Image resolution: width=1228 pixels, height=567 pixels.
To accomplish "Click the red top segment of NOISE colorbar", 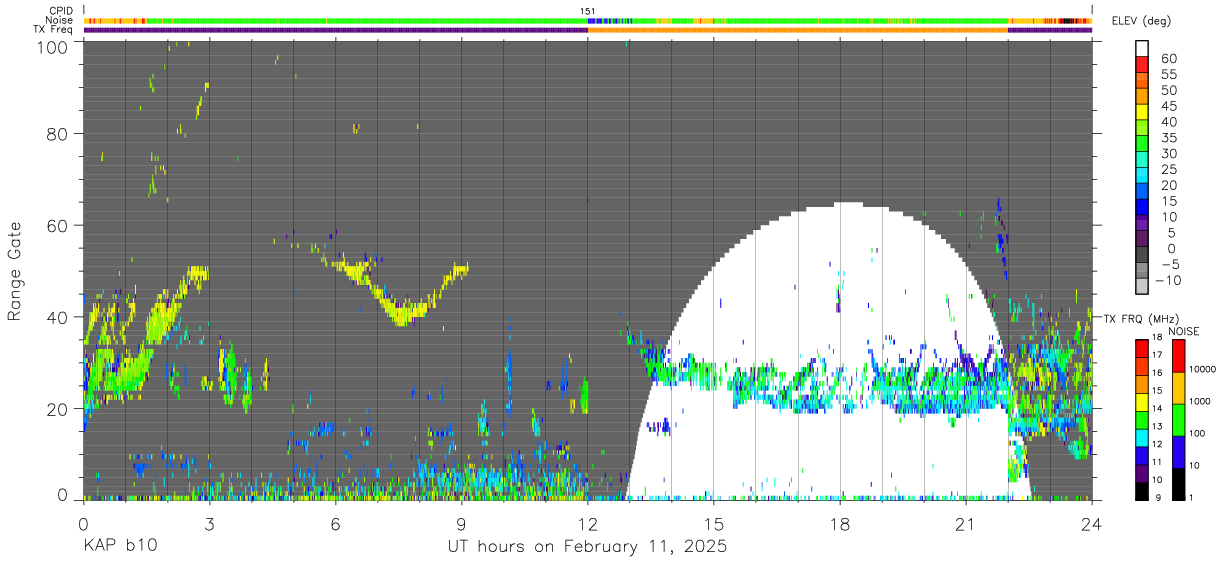I will 1178,355.
